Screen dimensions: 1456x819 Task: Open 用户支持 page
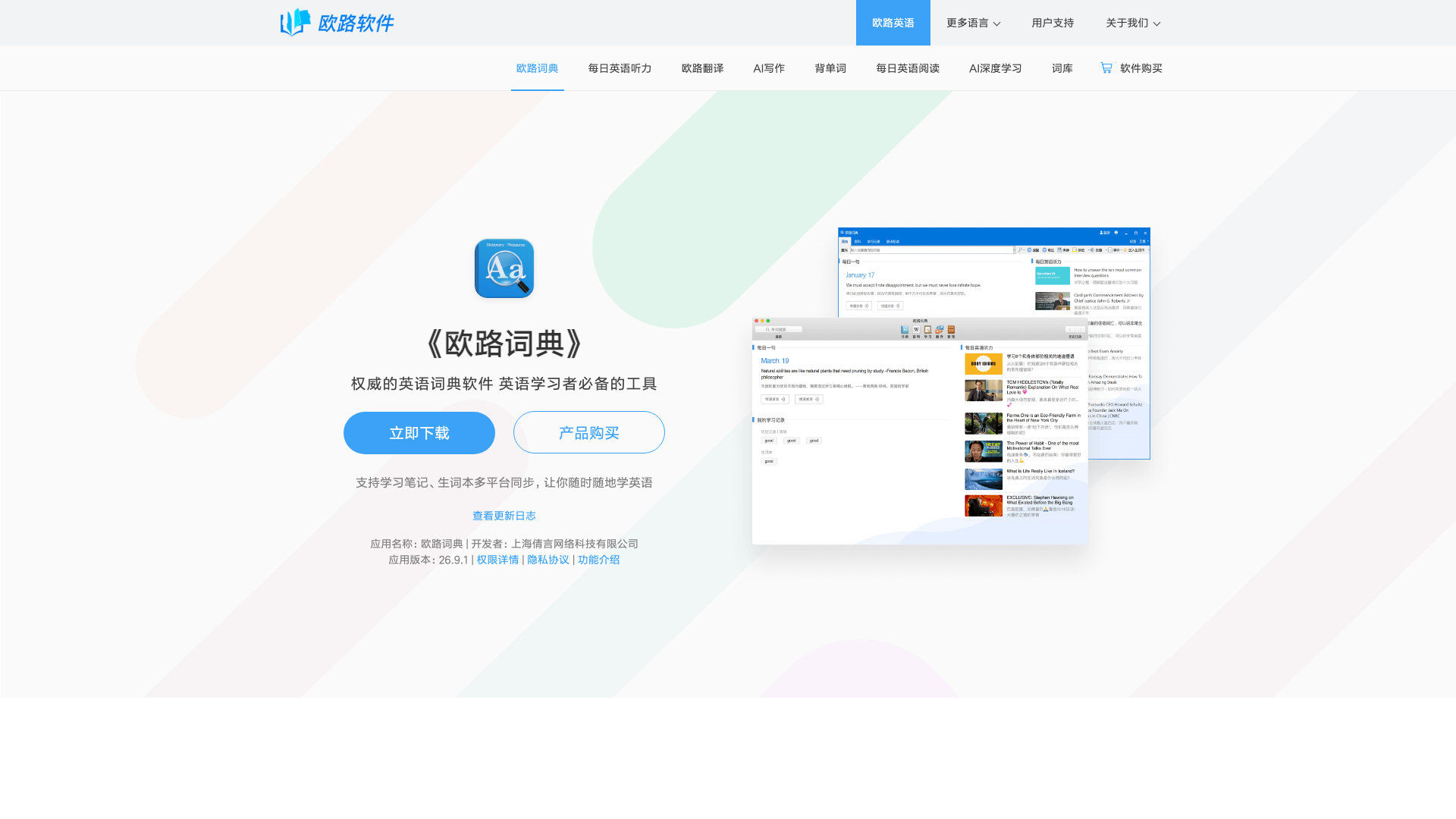pos(1053,23)
